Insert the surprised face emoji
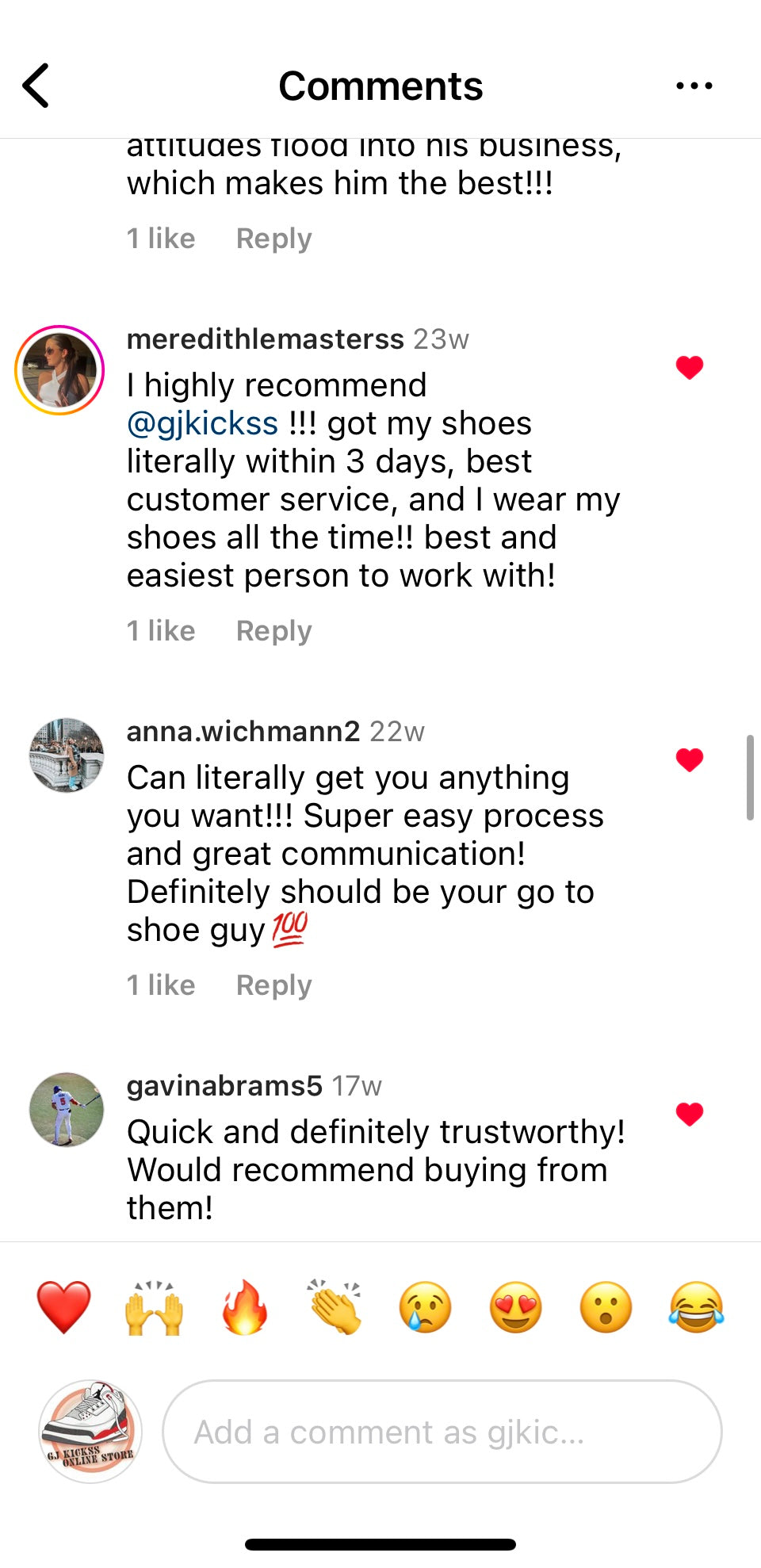This screenshot has width=761, height=1568. [x=606, y=1307]
